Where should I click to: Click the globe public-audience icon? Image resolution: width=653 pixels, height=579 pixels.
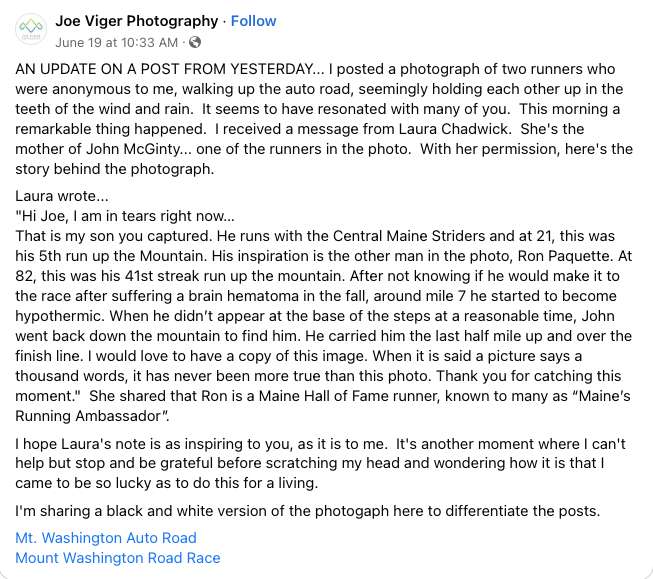coord(195,42)
